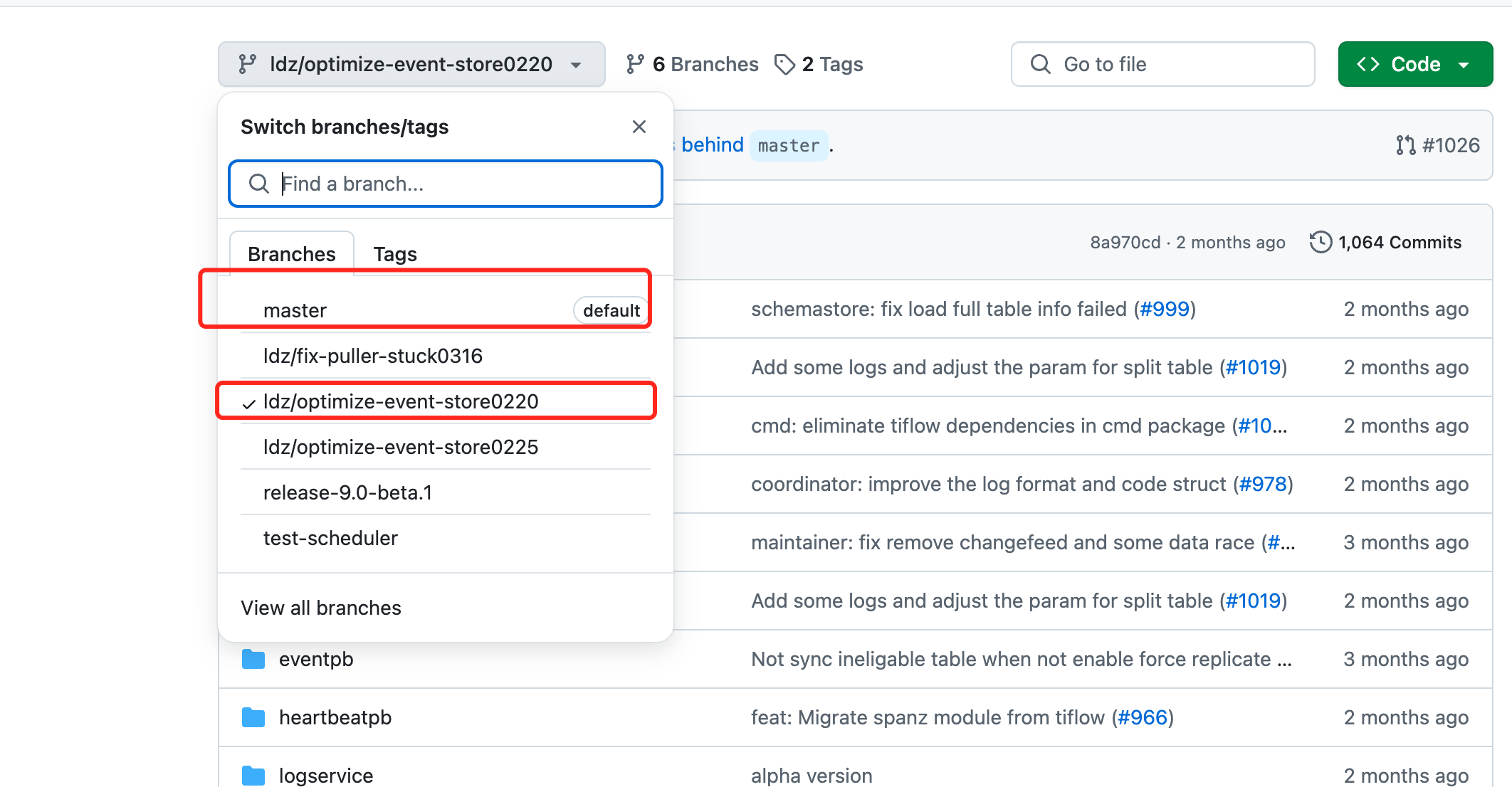Open Not sync ineligable table commit message

[1021, 659]
